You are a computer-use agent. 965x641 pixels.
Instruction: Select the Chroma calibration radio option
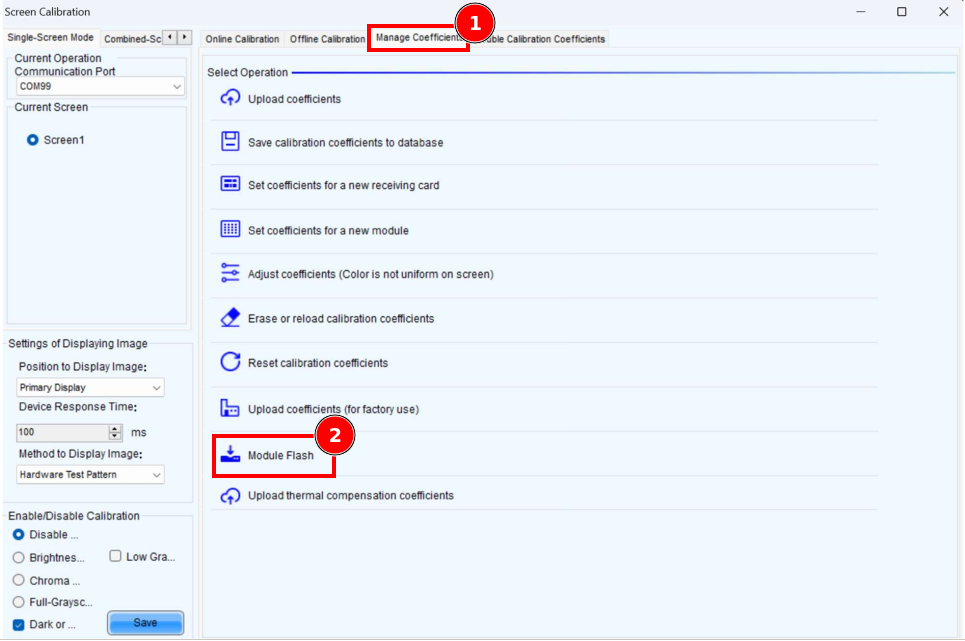coord(19,580)
